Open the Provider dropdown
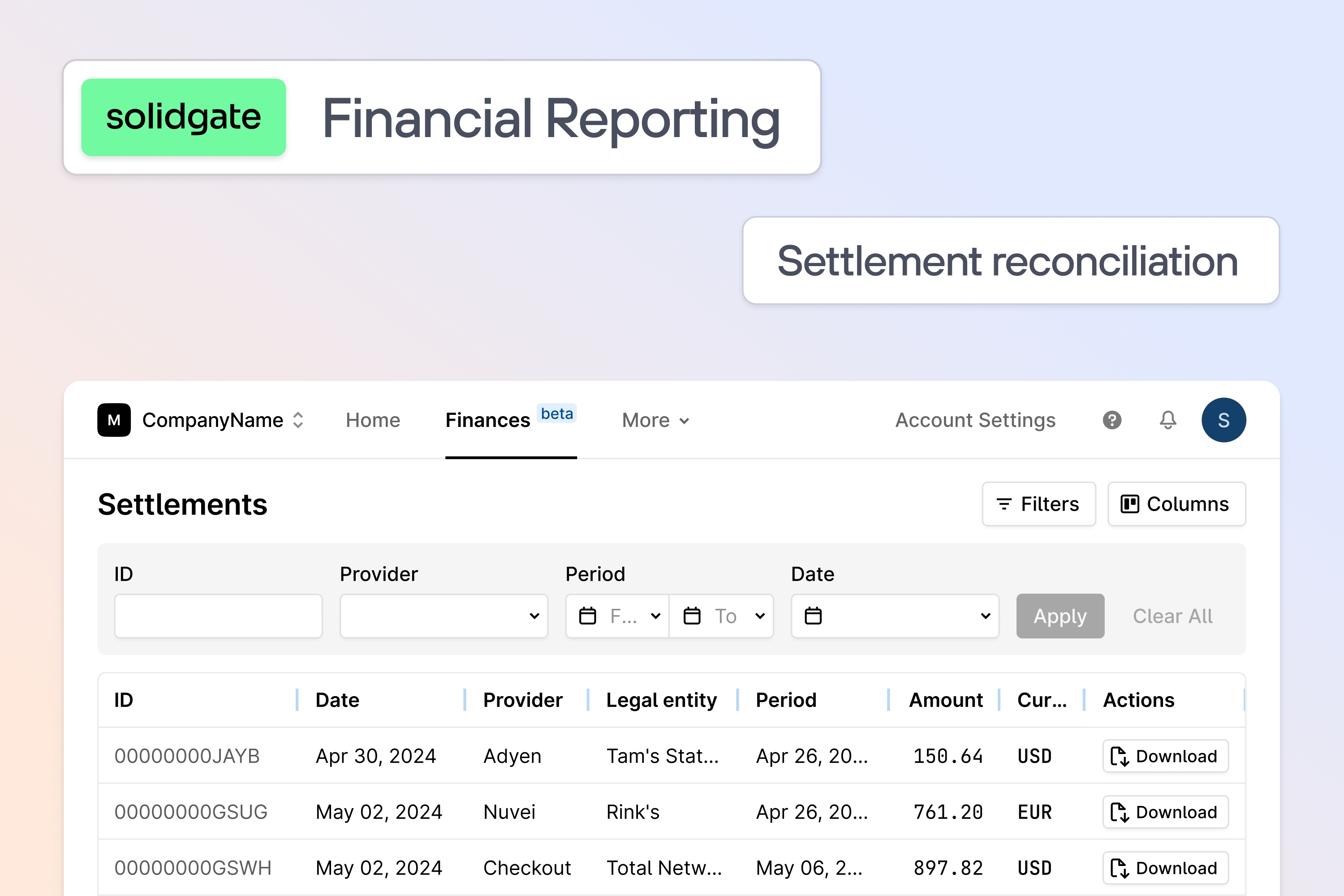 [444, 616]
